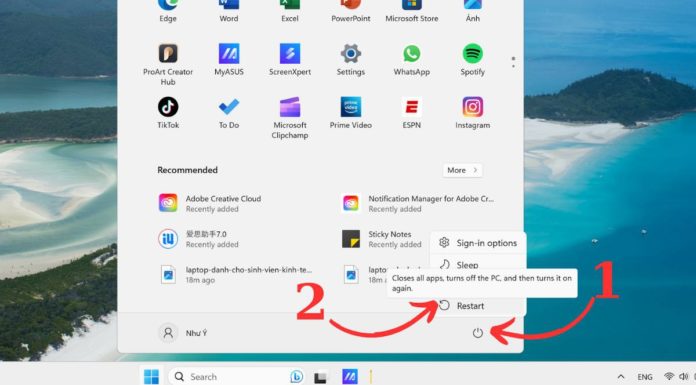Launch PowerPoint app

pyautogui.click(x=351, y=11)
